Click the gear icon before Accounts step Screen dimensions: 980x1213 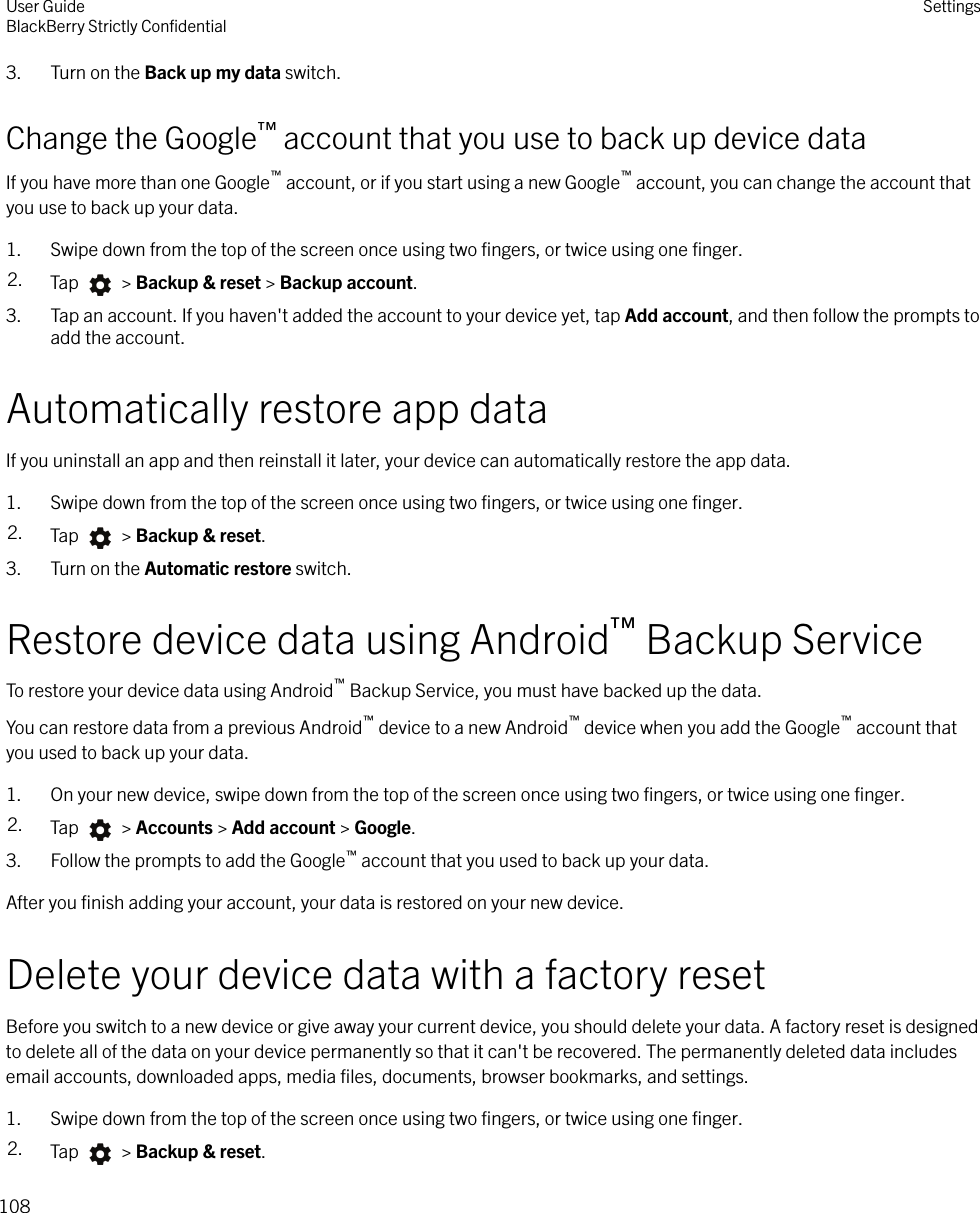click(100, 830)
